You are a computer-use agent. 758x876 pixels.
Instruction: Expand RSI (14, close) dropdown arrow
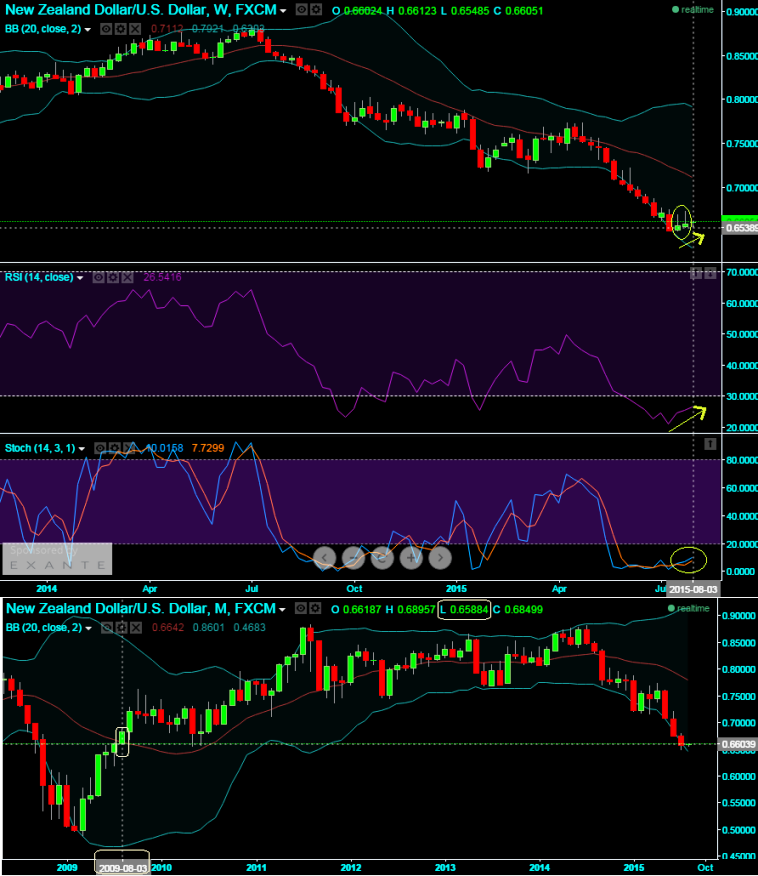click(80, 278)
